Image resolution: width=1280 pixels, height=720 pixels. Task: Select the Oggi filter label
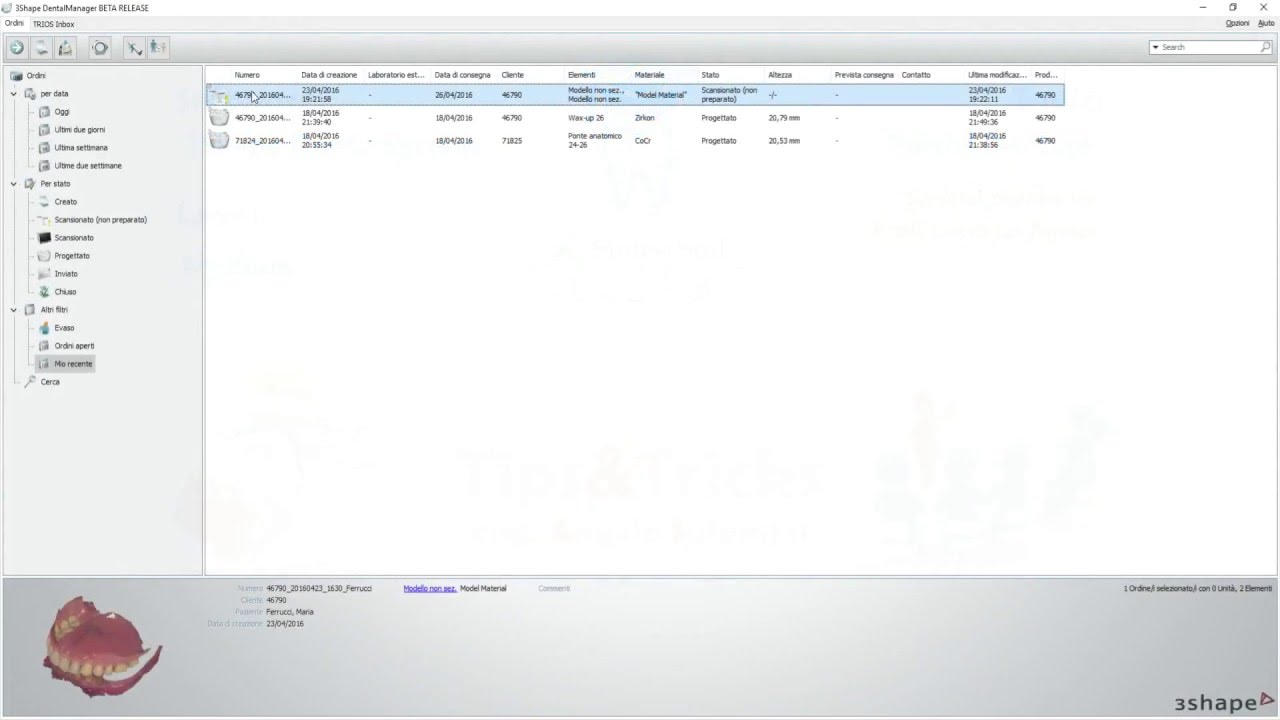click(x=62, y=112)
